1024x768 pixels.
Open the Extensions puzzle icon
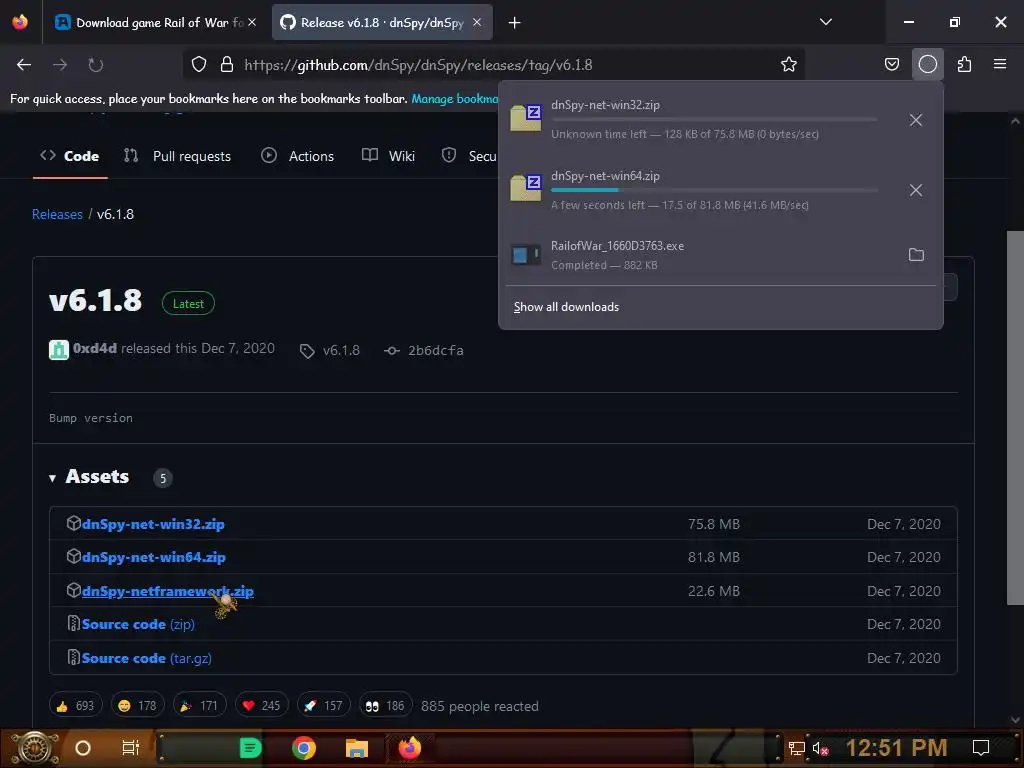965,65
